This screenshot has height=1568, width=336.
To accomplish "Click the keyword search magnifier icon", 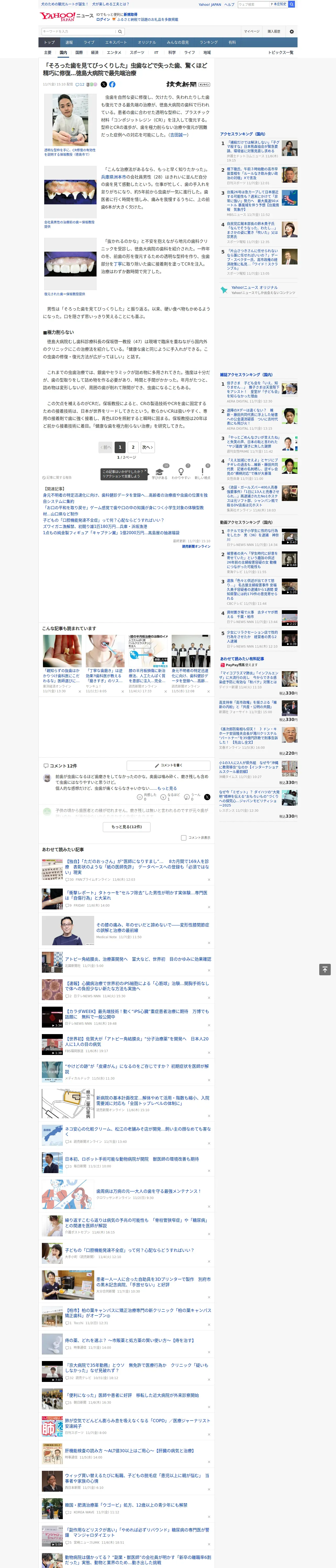I will (120, 32).
